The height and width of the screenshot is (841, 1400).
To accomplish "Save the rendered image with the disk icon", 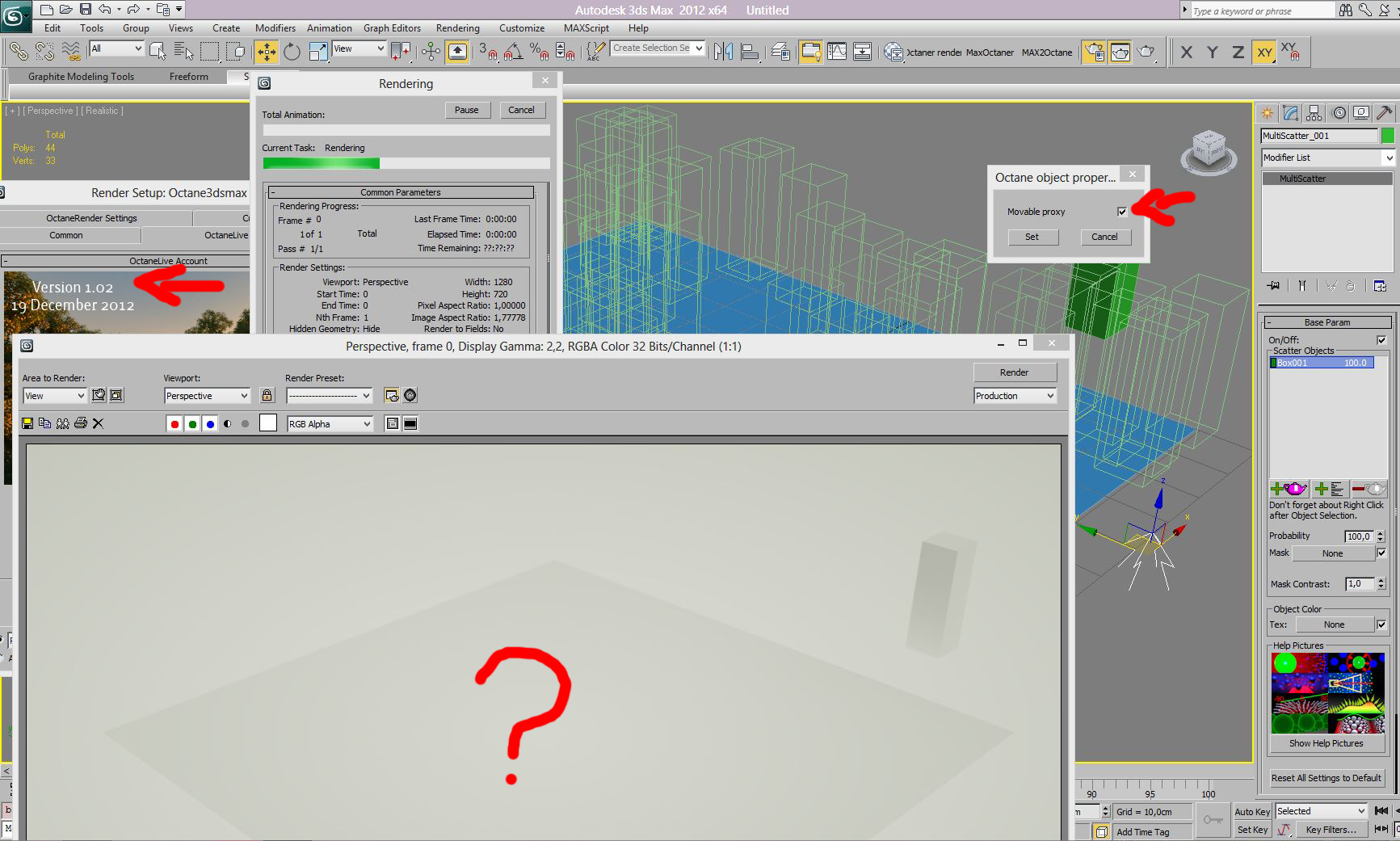I will 27,423.
